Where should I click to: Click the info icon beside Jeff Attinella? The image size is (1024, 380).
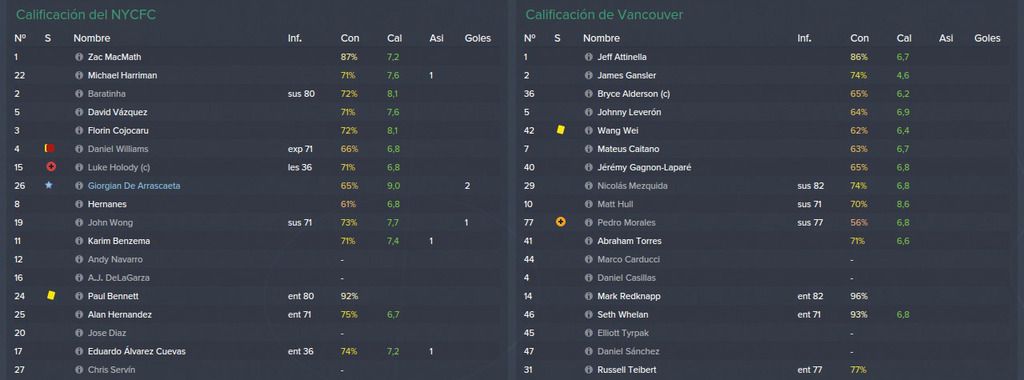click(x=588, y=57)
